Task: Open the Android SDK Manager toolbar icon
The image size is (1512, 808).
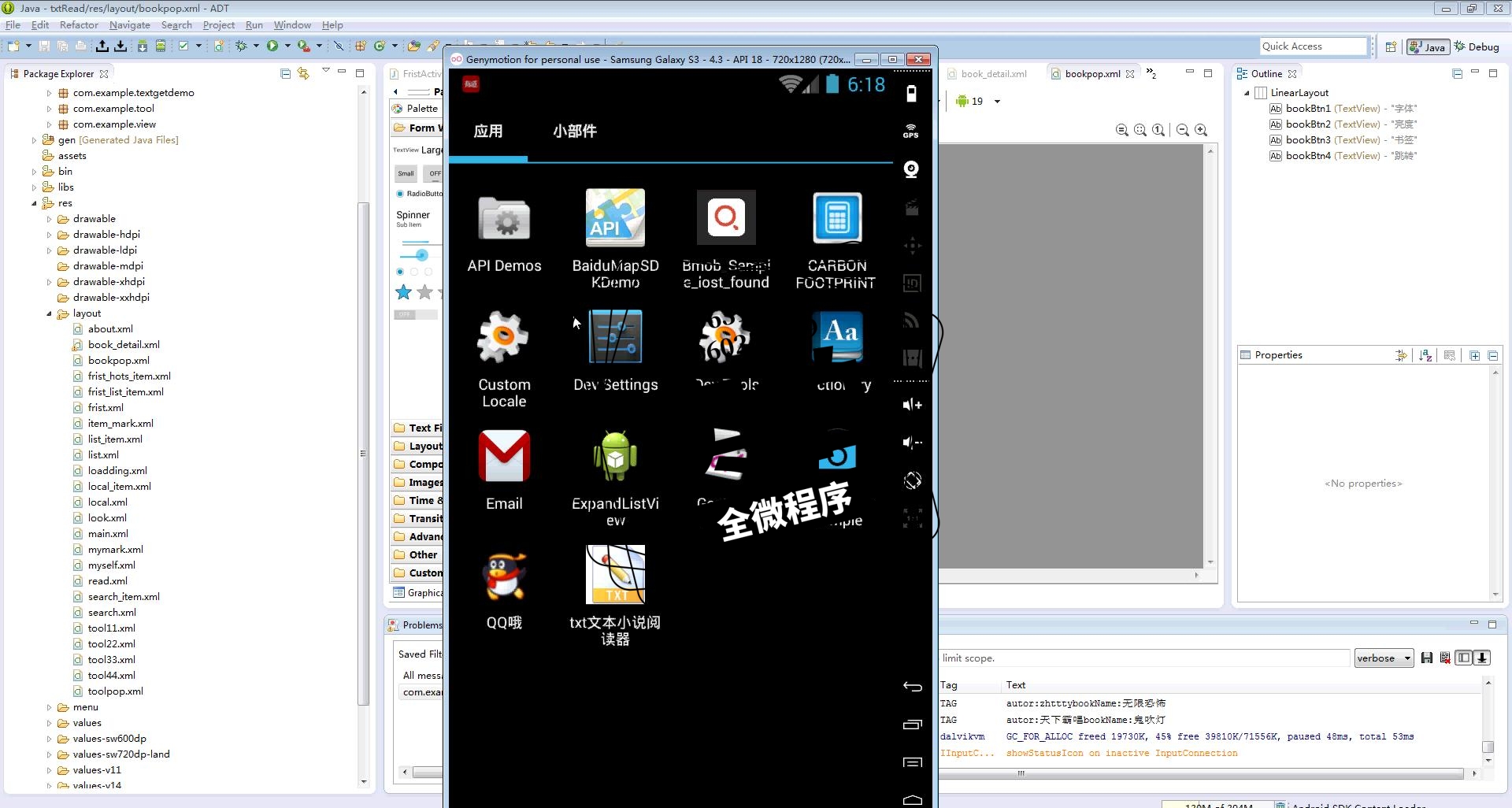Action: (x=142, y=46)
